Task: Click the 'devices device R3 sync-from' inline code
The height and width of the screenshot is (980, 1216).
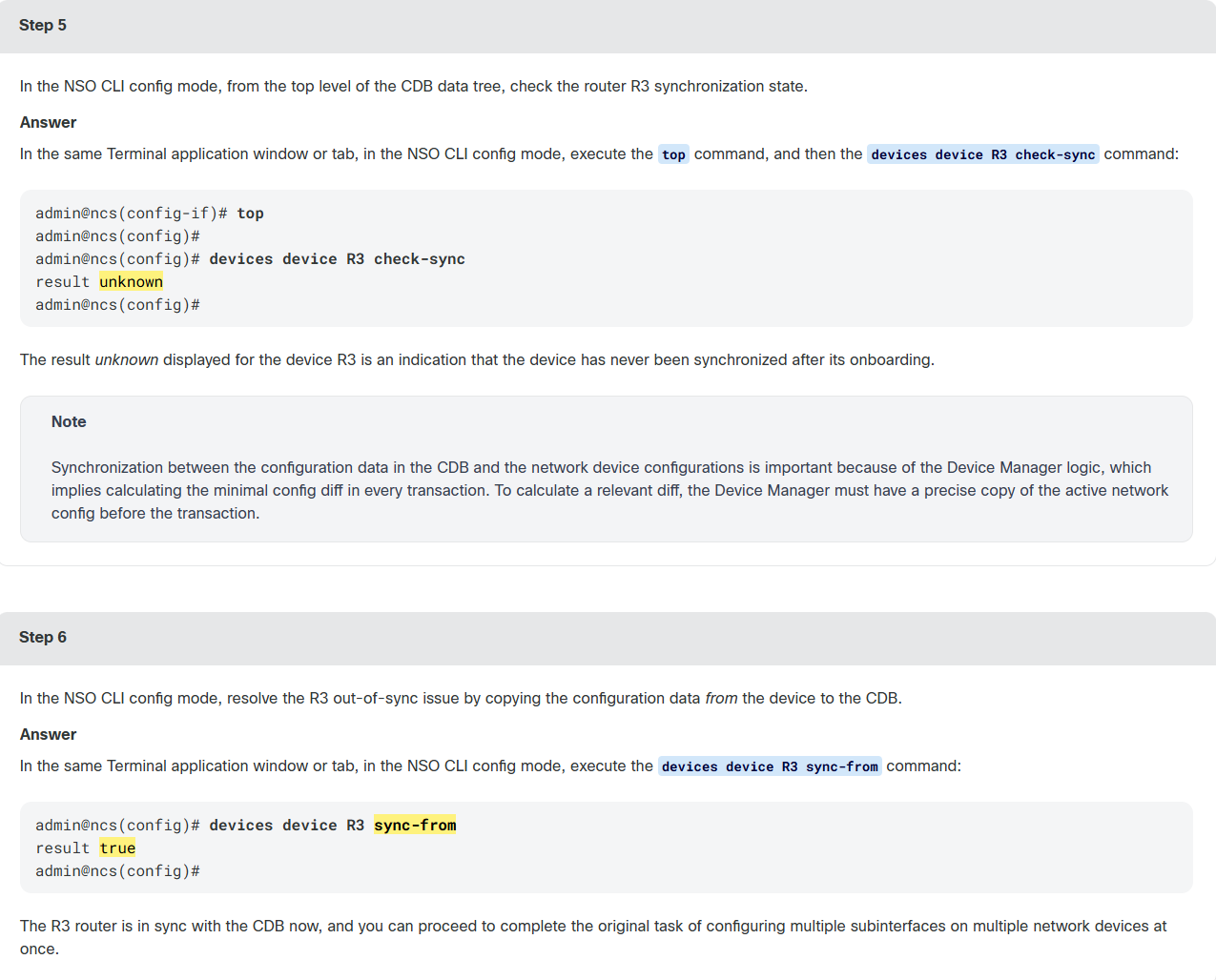Action: (770, 766)
